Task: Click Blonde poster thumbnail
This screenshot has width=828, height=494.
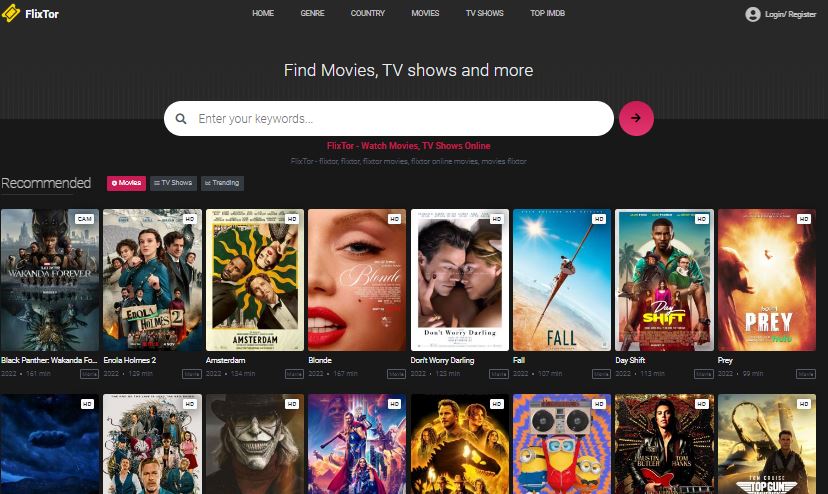Action: (x=357, y=280)
